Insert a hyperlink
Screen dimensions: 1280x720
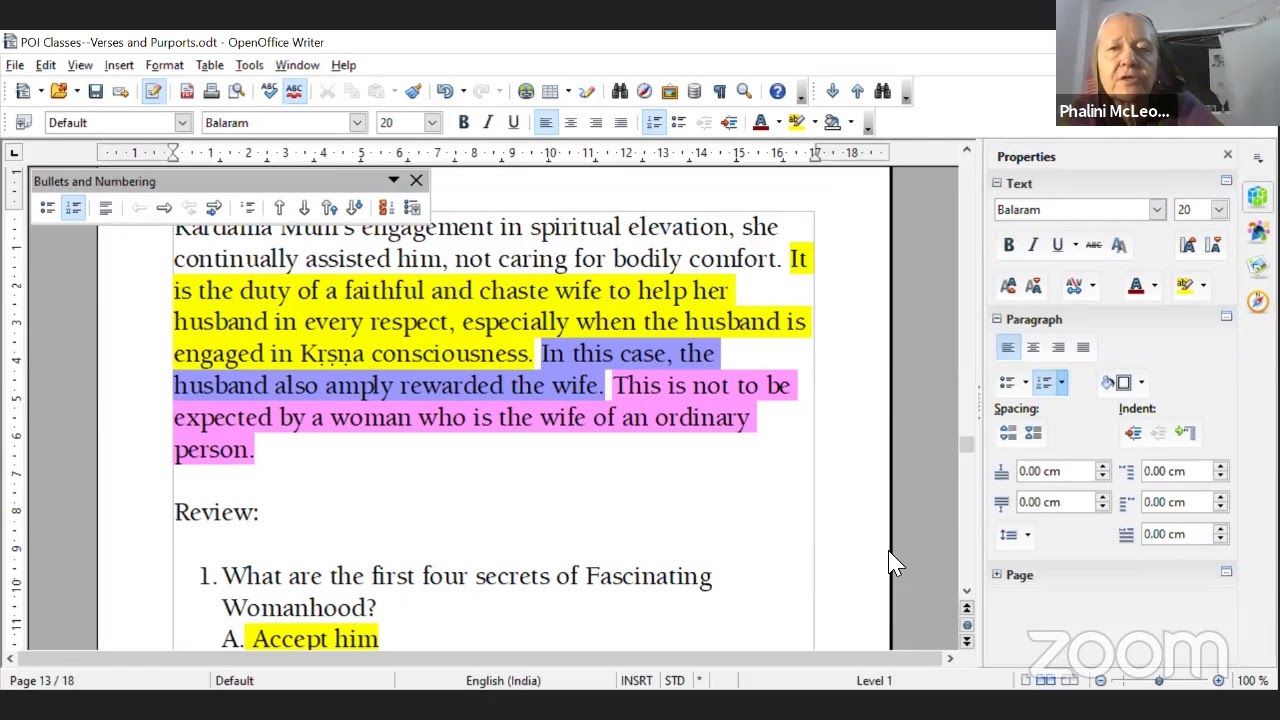(526, 92)
